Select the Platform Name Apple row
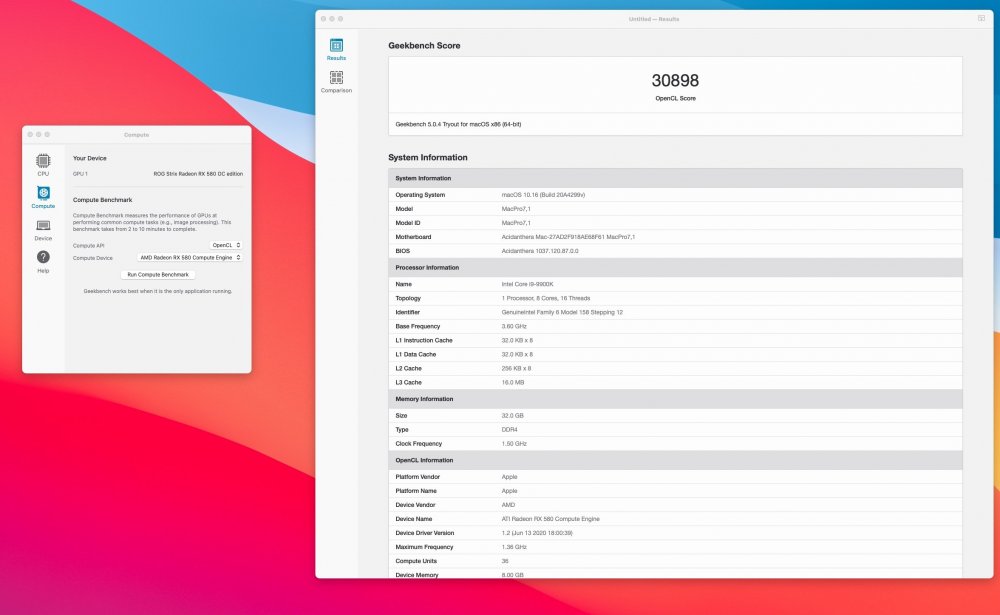 (675, 491)
